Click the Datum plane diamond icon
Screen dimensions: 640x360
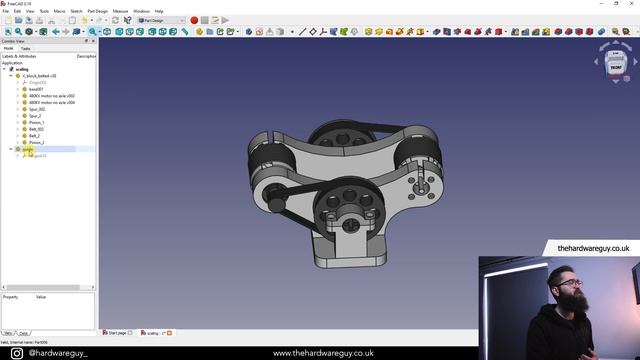[313, 31]
